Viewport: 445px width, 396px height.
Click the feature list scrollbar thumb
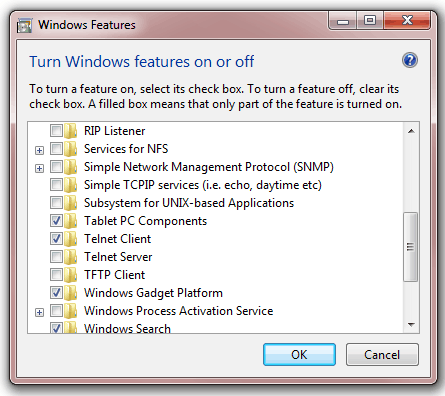click(411, 247)
